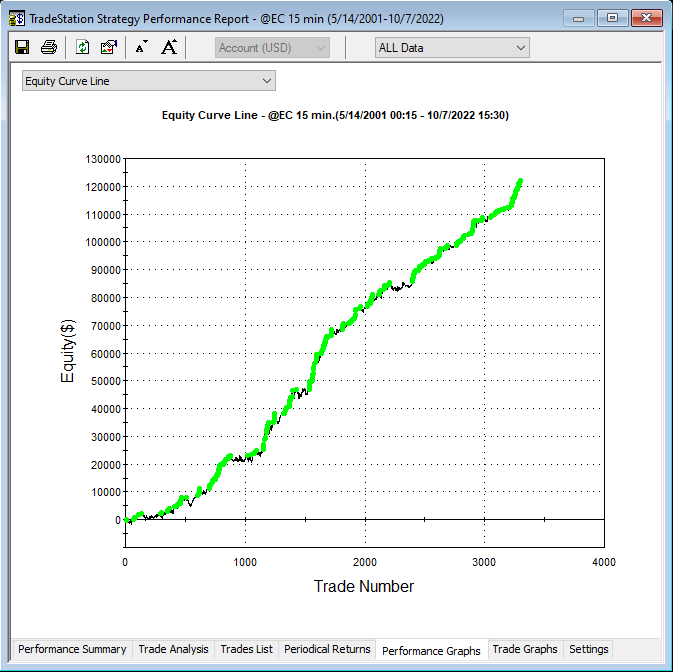673x672 pixels.
Task: Decrease font size with small A icon
Action: (141, 47)
